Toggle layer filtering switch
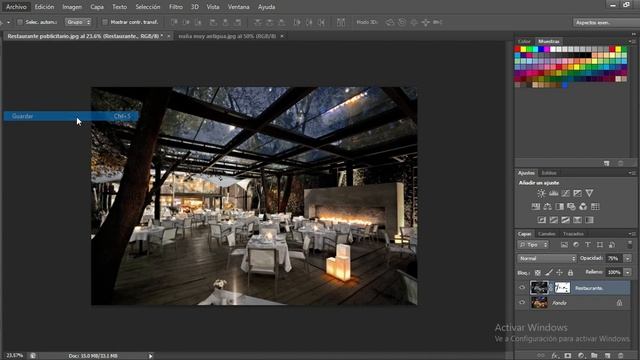640x360 pixels. pyautogui.click(x=629, y=244)
